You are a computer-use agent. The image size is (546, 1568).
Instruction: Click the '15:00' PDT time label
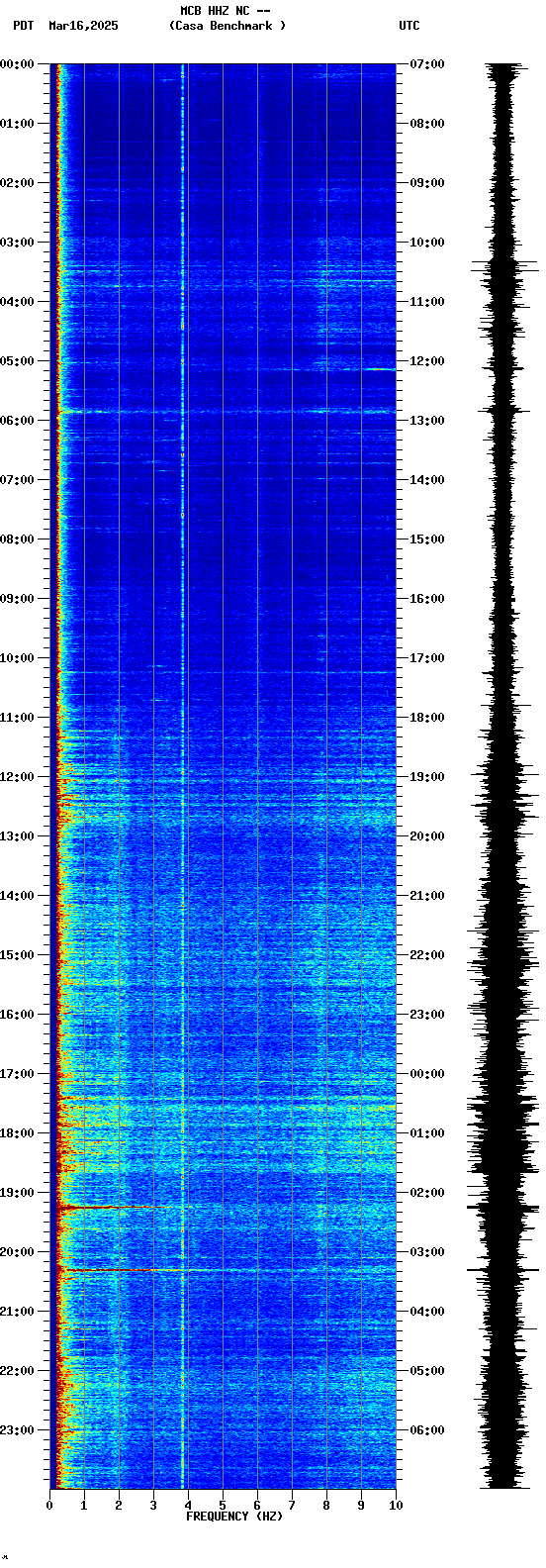pyautogui.click(x=17, y=955)
